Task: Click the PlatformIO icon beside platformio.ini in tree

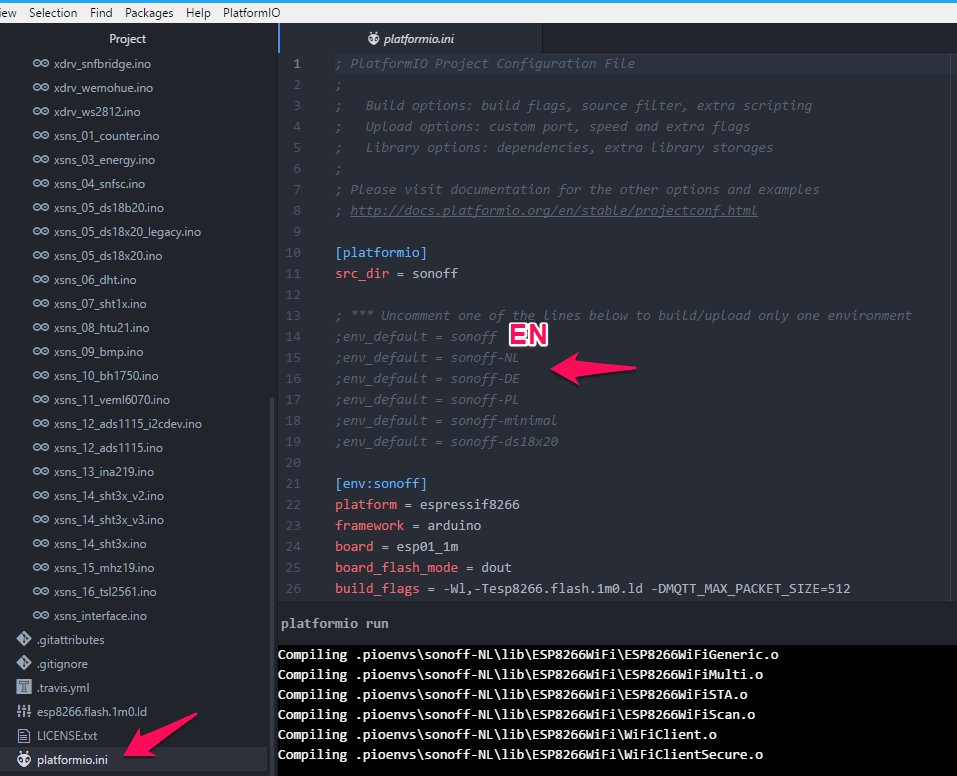Action: (24, 759)
